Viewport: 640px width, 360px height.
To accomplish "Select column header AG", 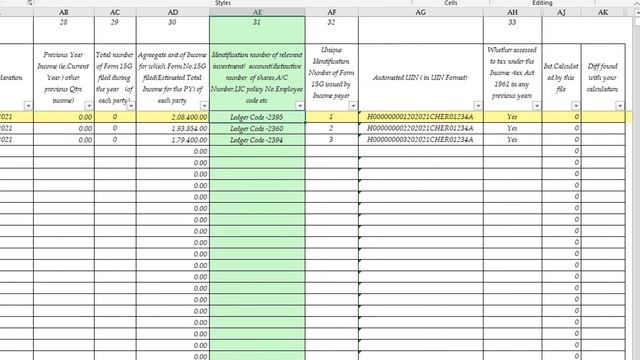I will click(x=421, y=12).
